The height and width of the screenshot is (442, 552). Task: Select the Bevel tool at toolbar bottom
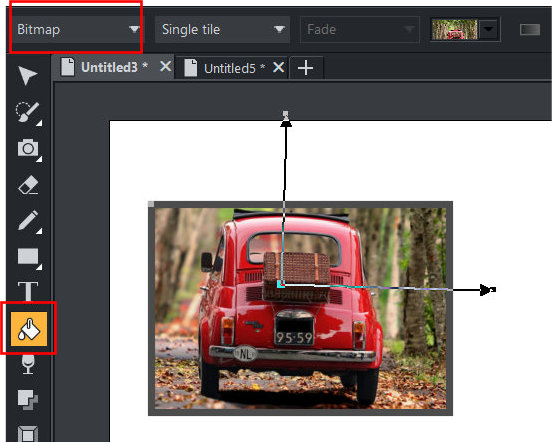click(28, 434)
